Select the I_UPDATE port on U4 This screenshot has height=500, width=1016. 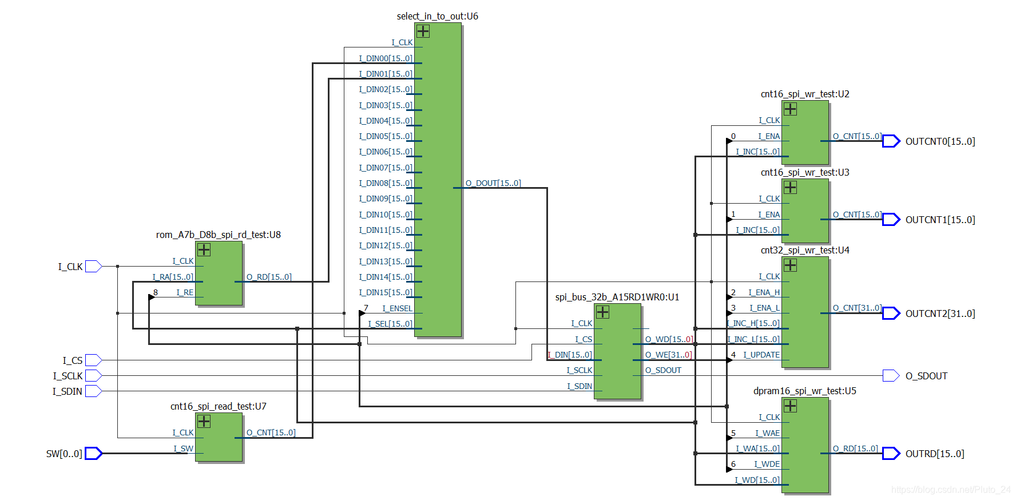coord(761,355)
